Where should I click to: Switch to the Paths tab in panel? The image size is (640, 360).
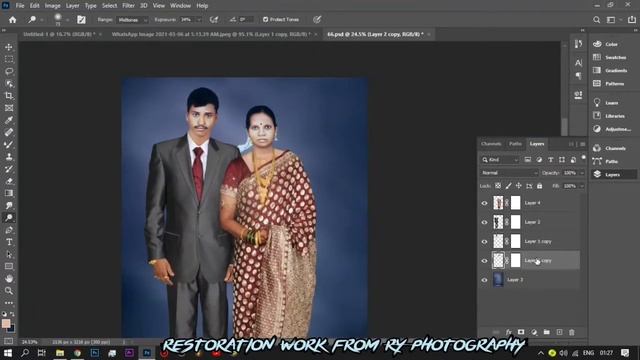[515, 144]
